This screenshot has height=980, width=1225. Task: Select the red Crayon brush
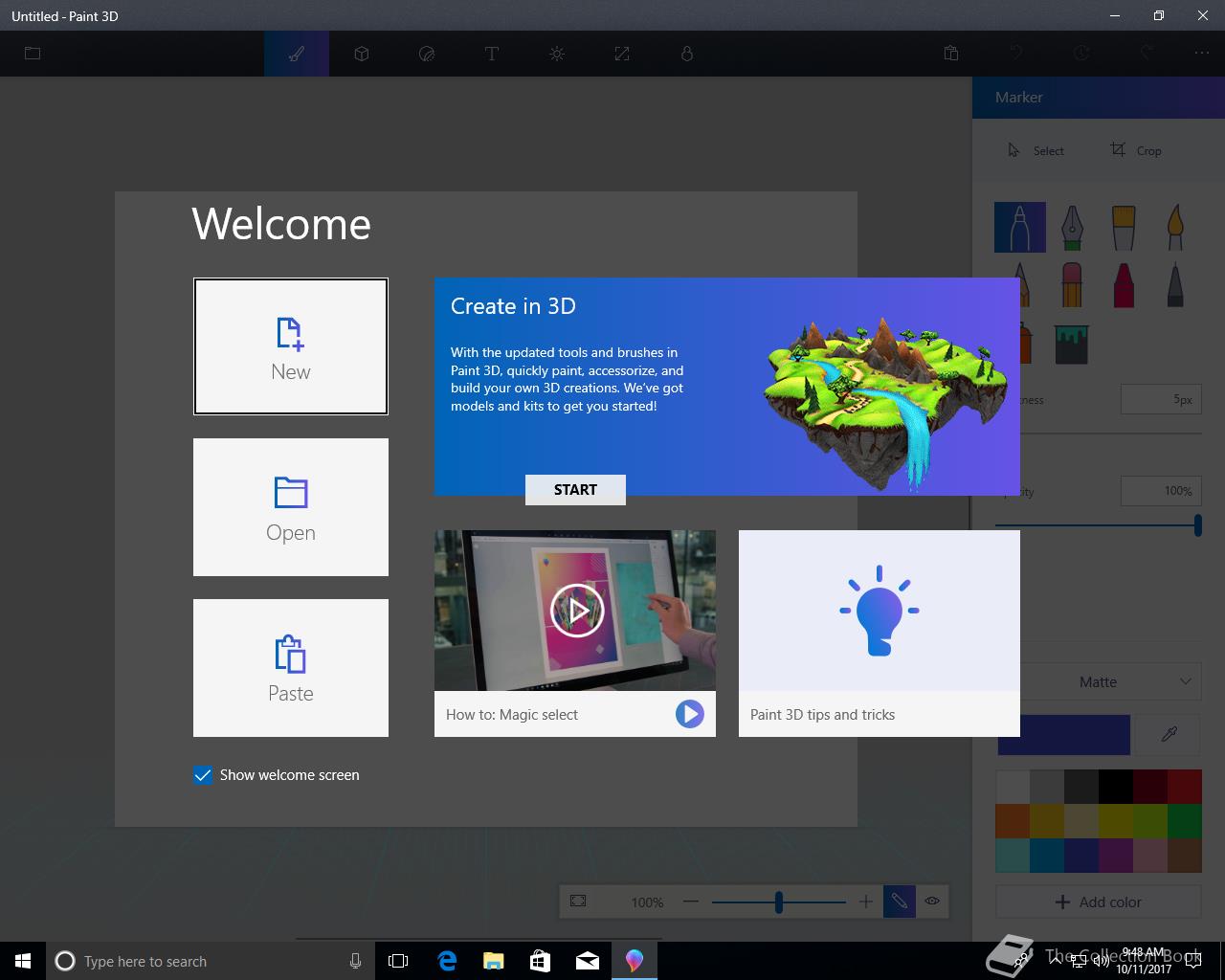(1124, 284)
